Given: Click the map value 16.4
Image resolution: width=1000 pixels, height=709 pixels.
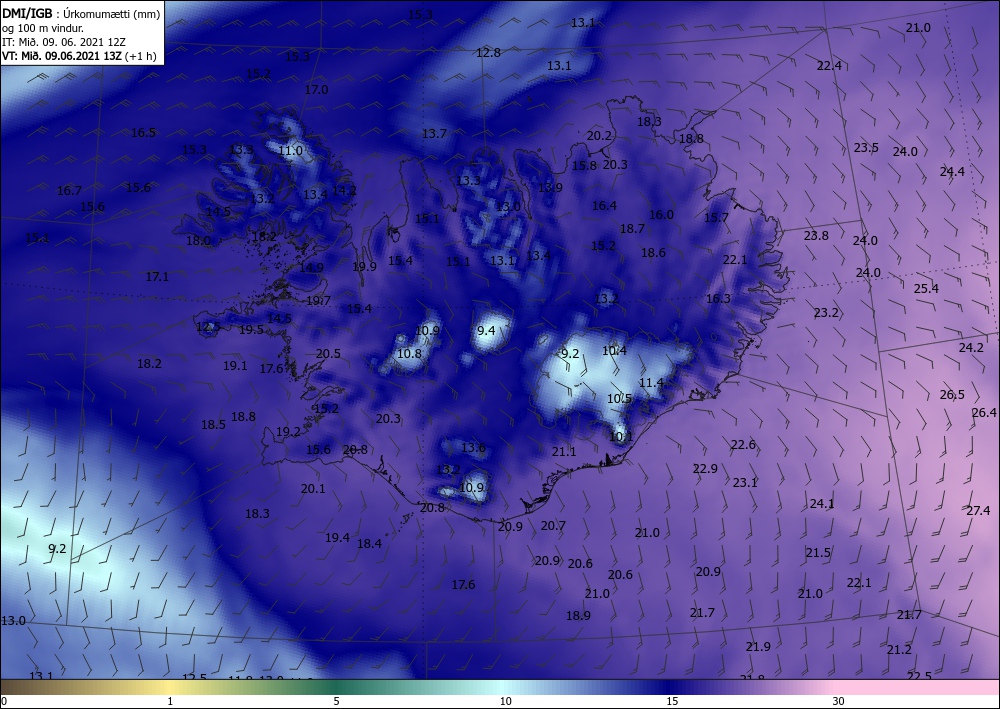Looking at the screenshot, I should click(x=604, y=205).
